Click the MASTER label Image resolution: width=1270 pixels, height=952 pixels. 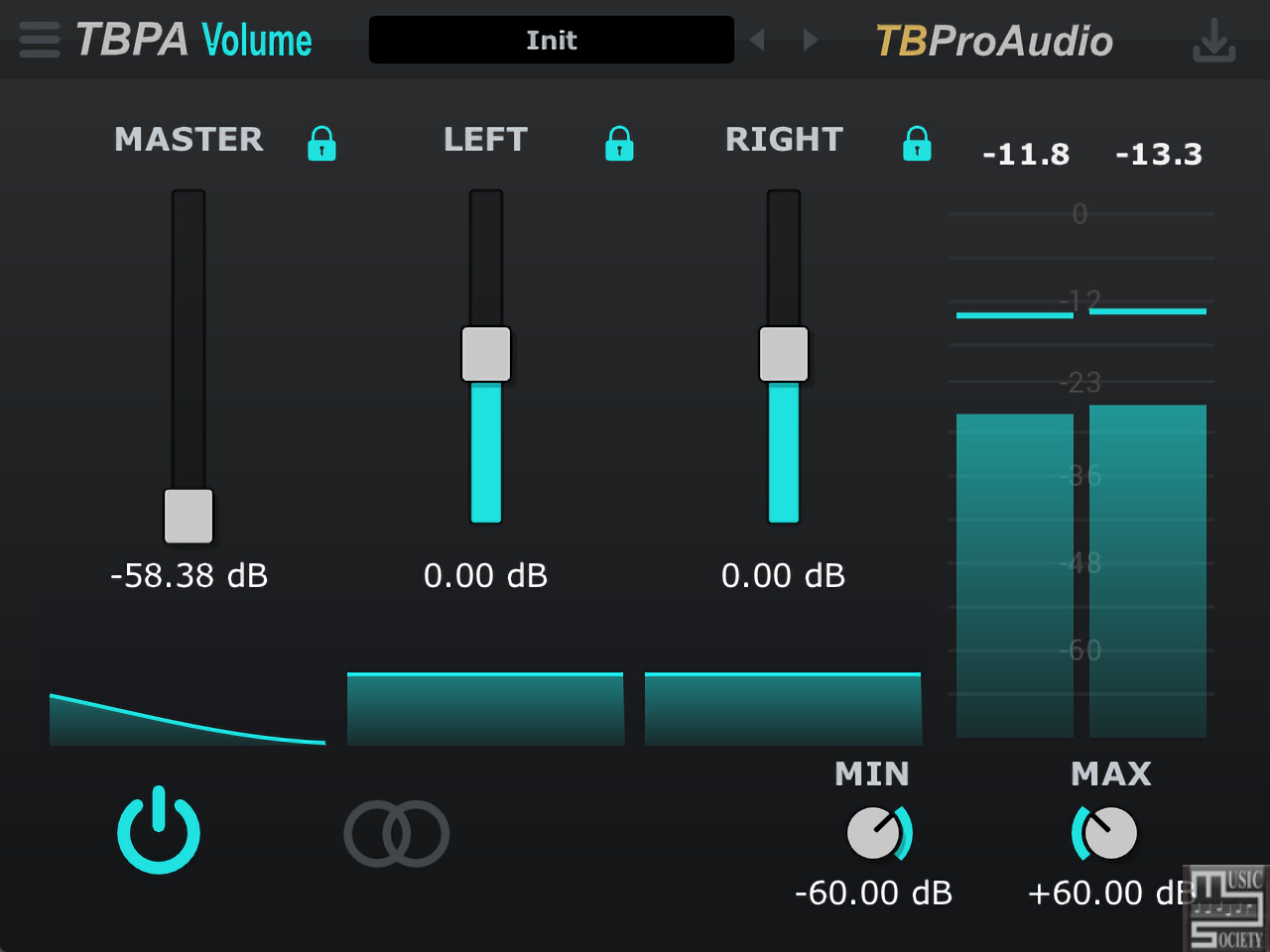[190, 139]
